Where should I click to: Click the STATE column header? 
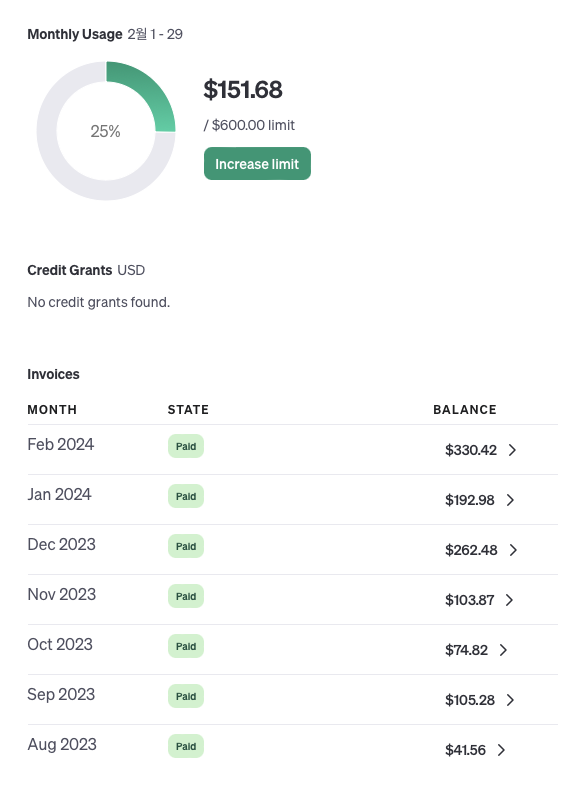tap(188, 410)
